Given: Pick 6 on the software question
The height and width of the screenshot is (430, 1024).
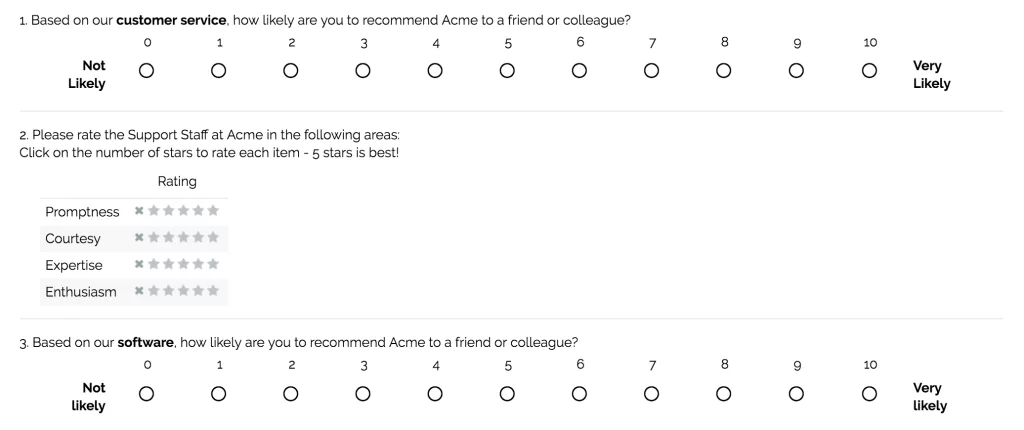Looking at the screenshot, I should click(580, 393).
